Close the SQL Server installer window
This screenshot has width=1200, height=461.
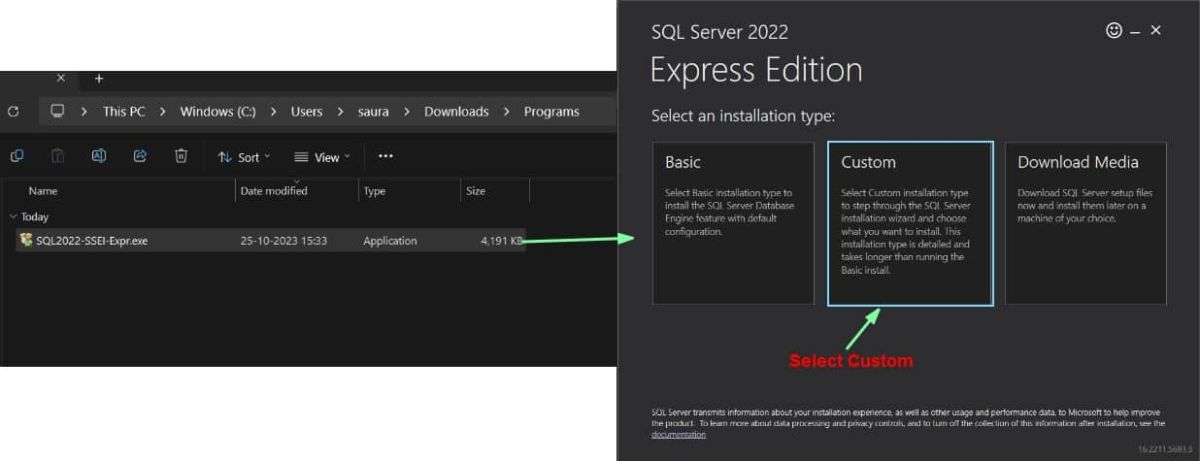tap(1156, 31)
